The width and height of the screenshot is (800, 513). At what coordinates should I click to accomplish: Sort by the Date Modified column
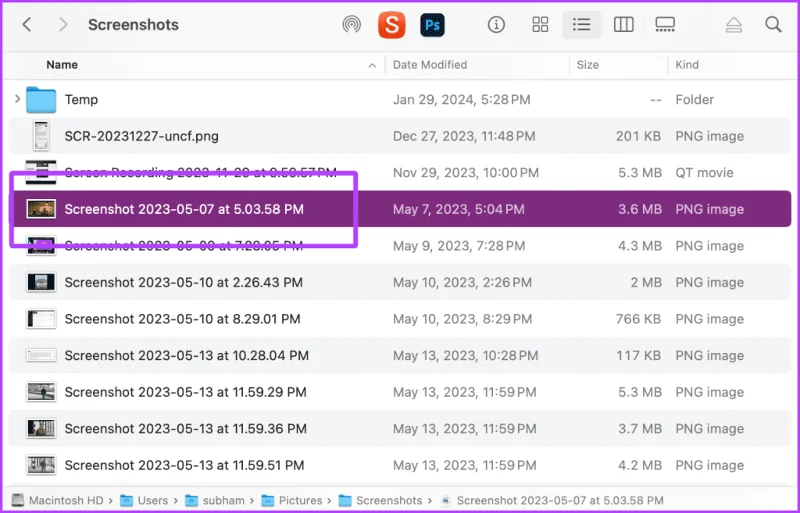(x=430, y=65)
